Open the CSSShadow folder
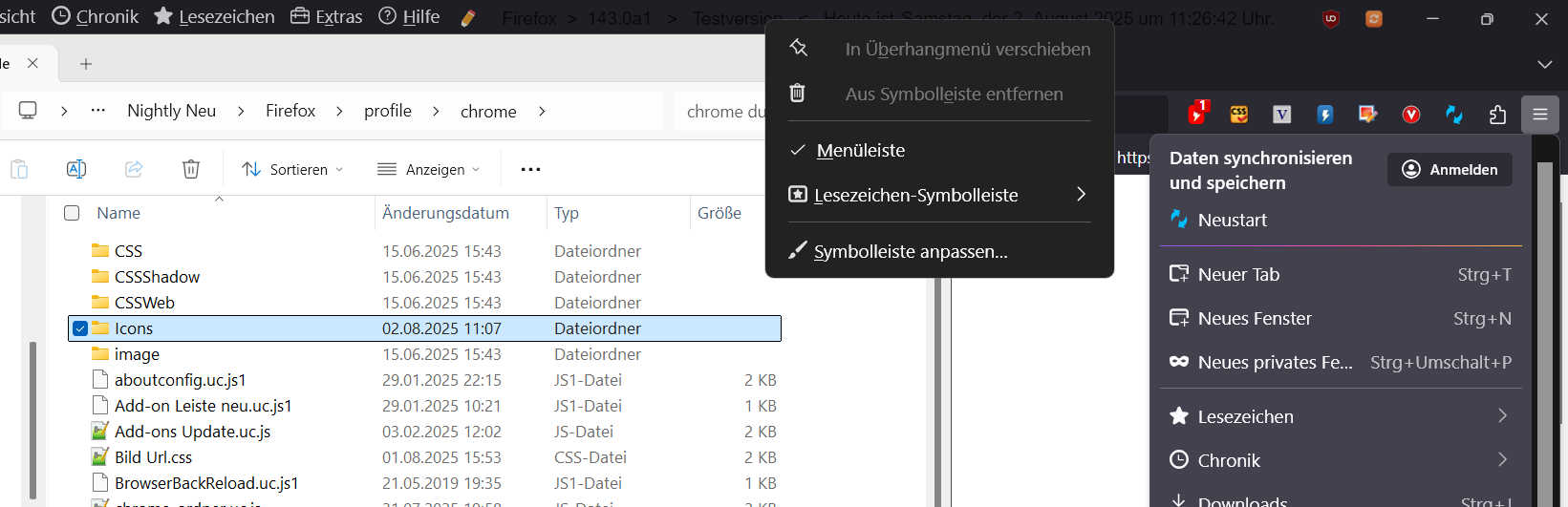Image resolution: width=1568 pixels, height=507 pixels. click(x=157, y=277)
